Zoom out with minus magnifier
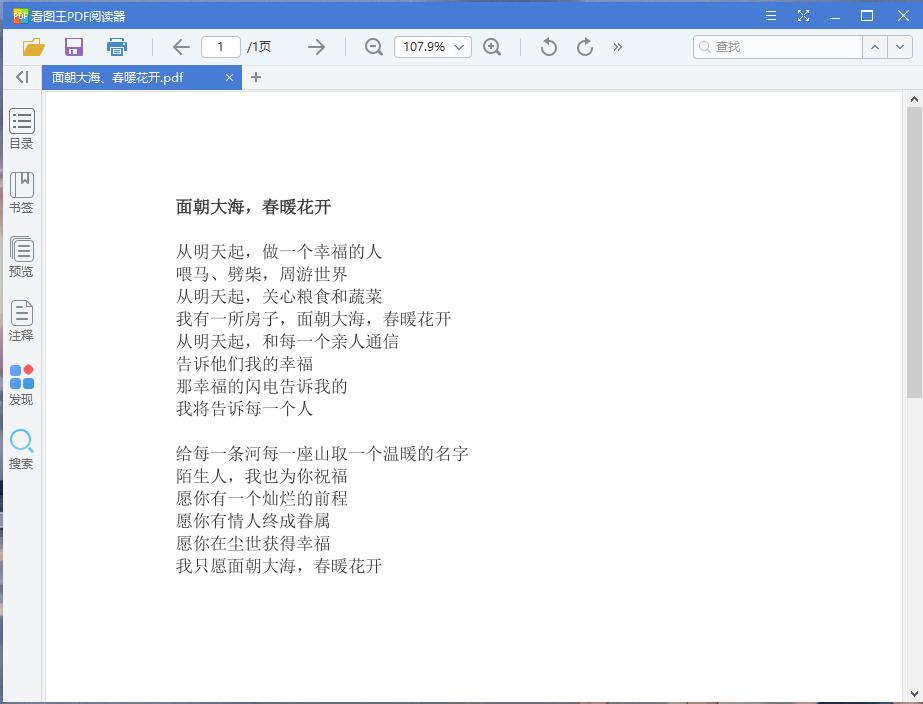The height and width of the screenshot is (704, 923). (x=374, y=47)
